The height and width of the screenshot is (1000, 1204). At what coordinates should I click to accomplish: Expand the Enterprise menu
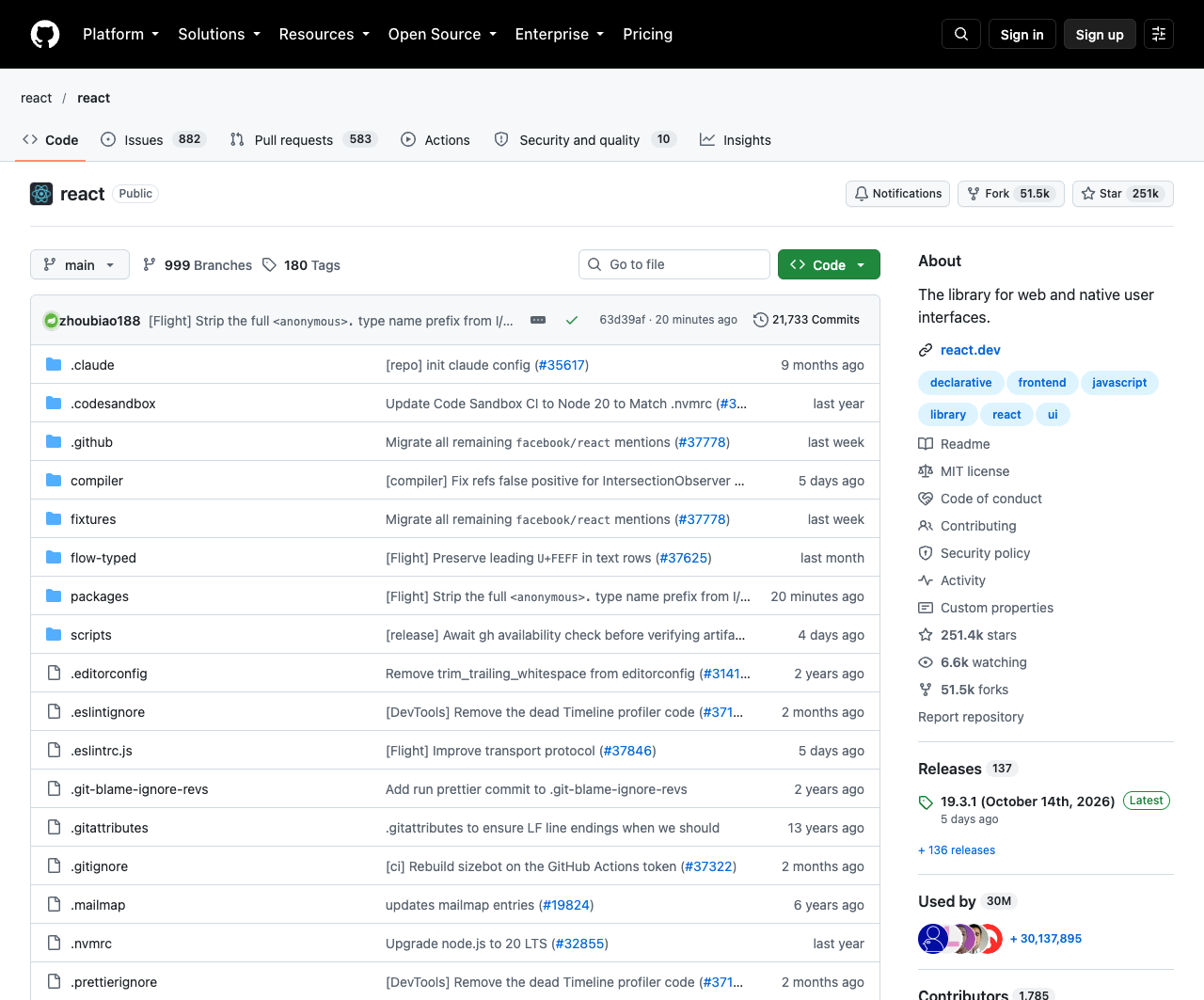(560, 34)
